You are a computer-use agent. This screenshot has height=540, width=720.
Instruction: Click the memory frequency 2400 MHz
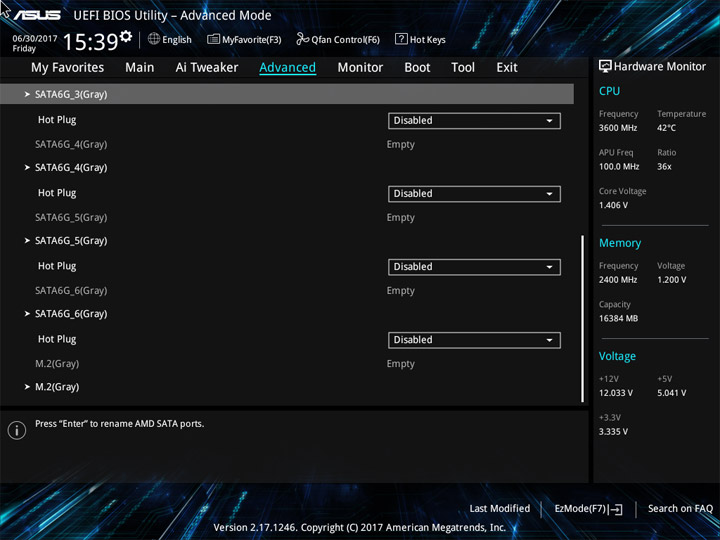(618, 280)
